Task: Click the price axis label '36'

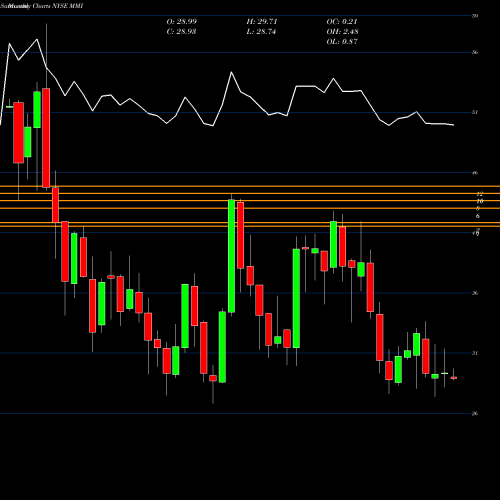Action: tap(475, 293)
